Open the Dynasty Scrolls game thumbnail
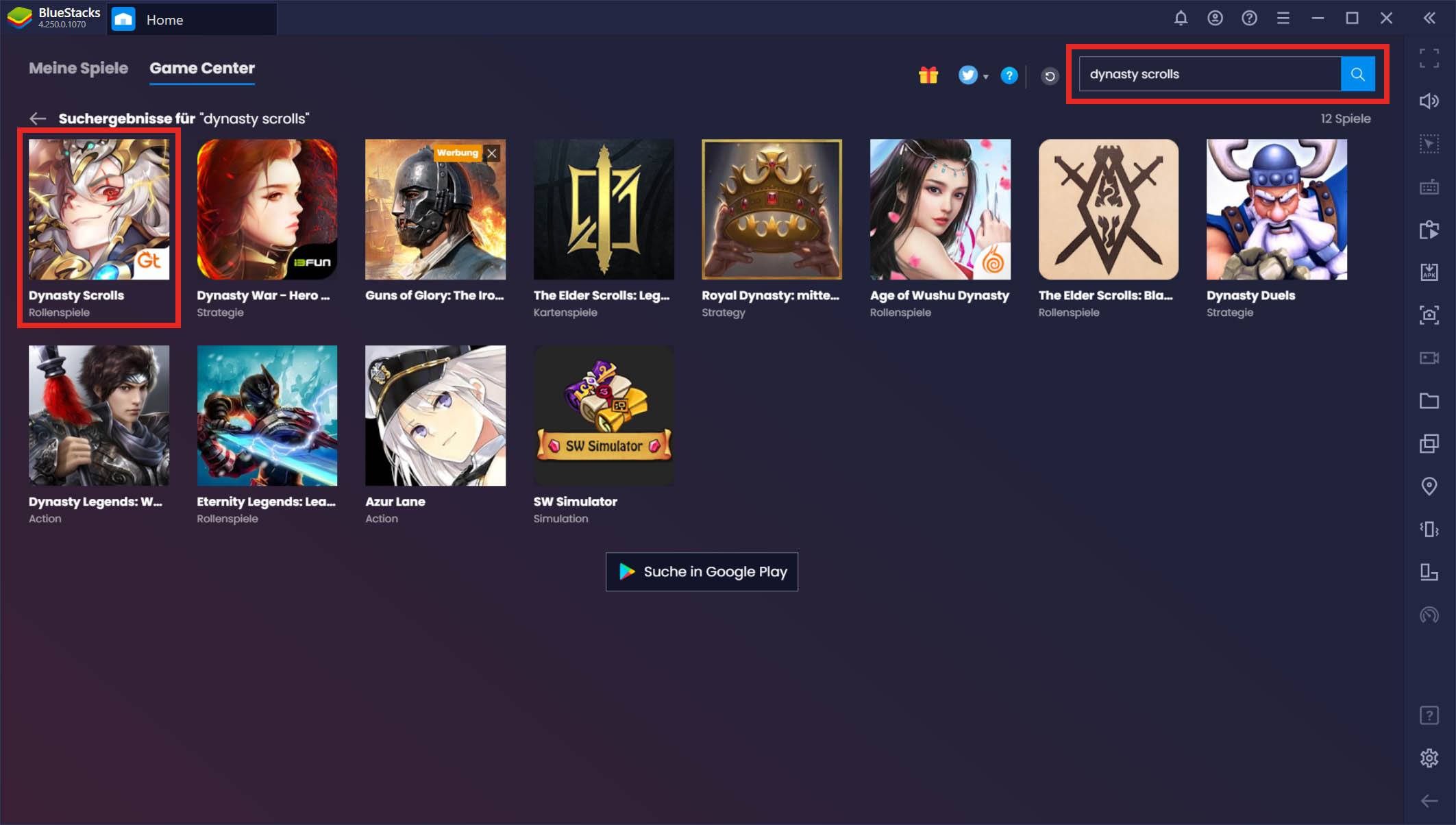The width and height of the screenshot is (1456, 825). [99, 209]
